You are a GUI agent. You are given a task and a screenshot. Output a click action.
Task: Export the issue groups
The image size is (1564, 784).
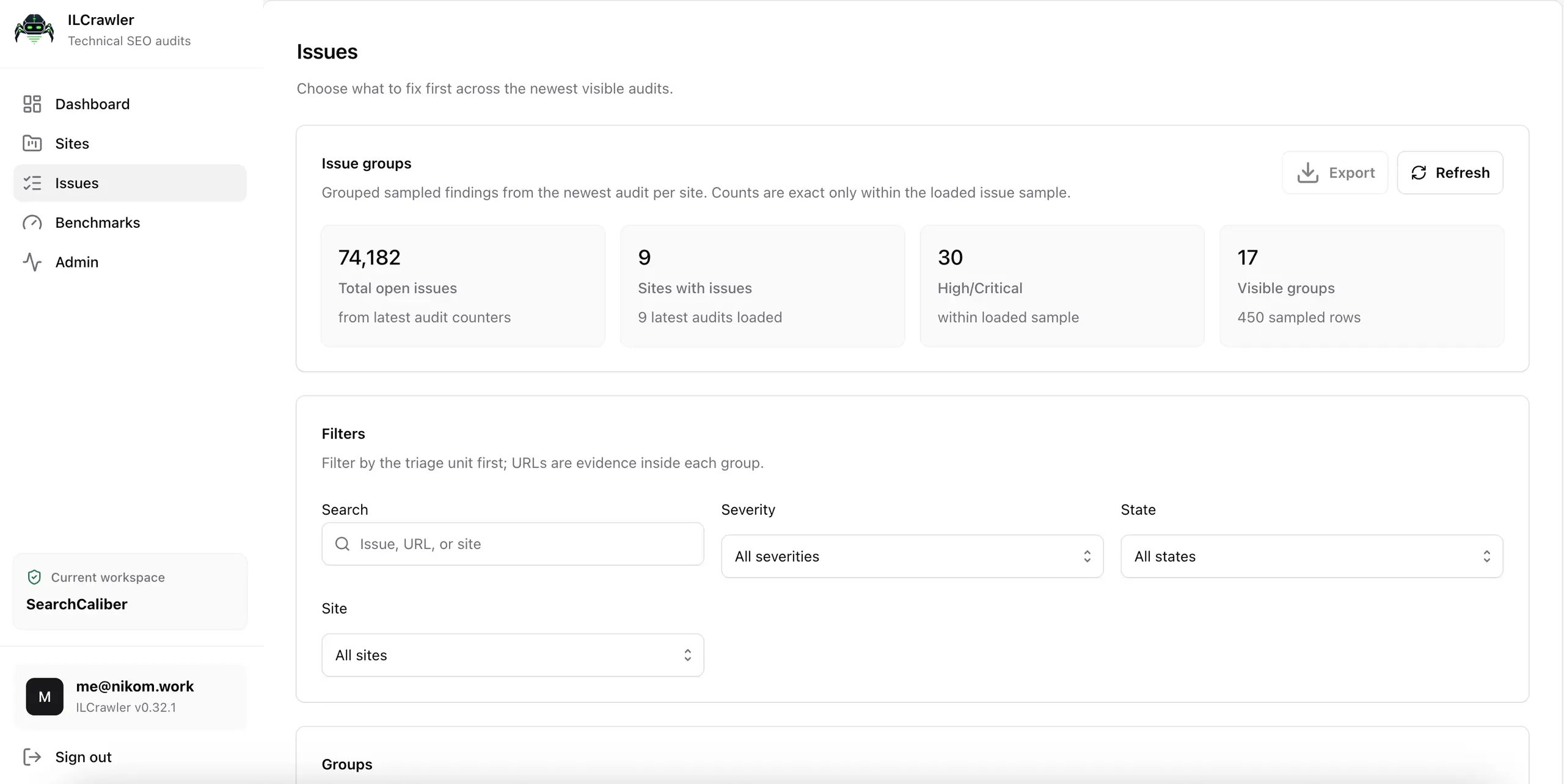pyautogui.click(x=1335, y=173)
